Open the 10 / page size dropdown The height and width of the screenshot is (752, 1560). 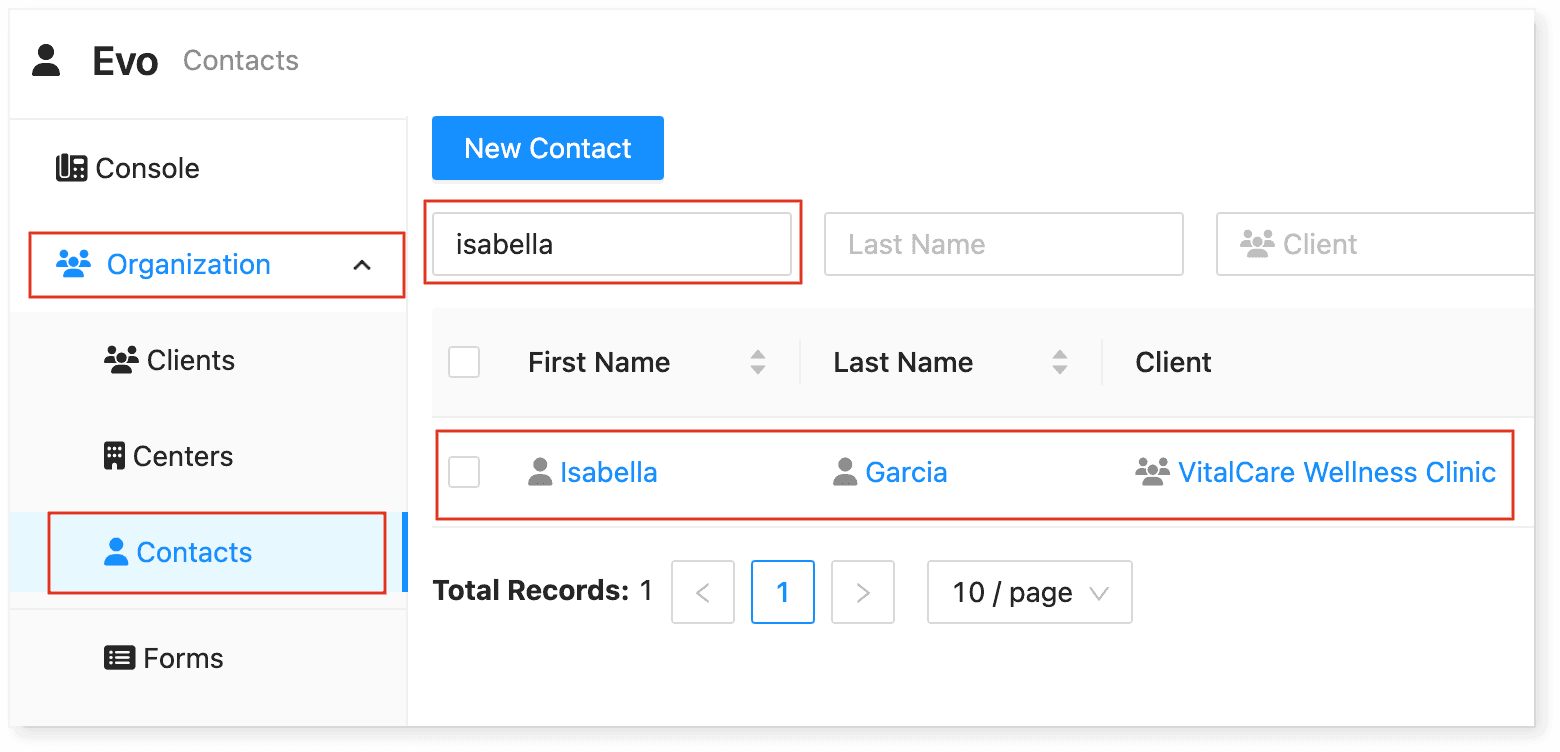(1030, 592)
